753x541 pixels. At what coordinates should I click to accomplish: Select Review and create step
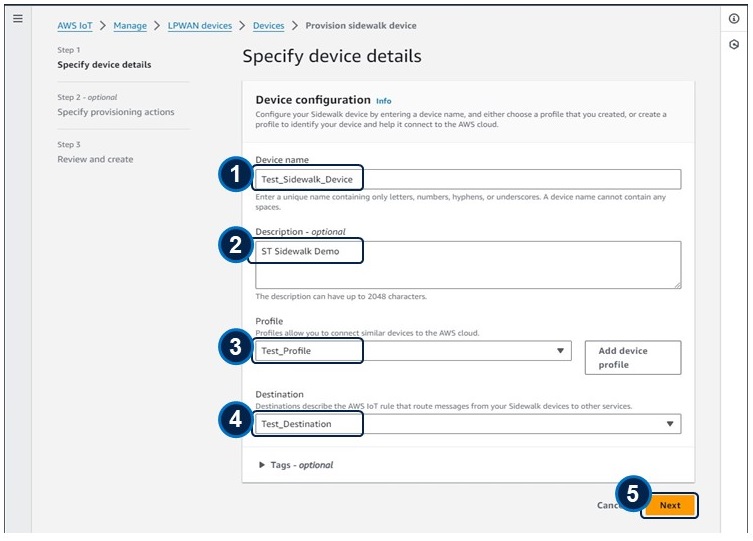pos(95,159)
